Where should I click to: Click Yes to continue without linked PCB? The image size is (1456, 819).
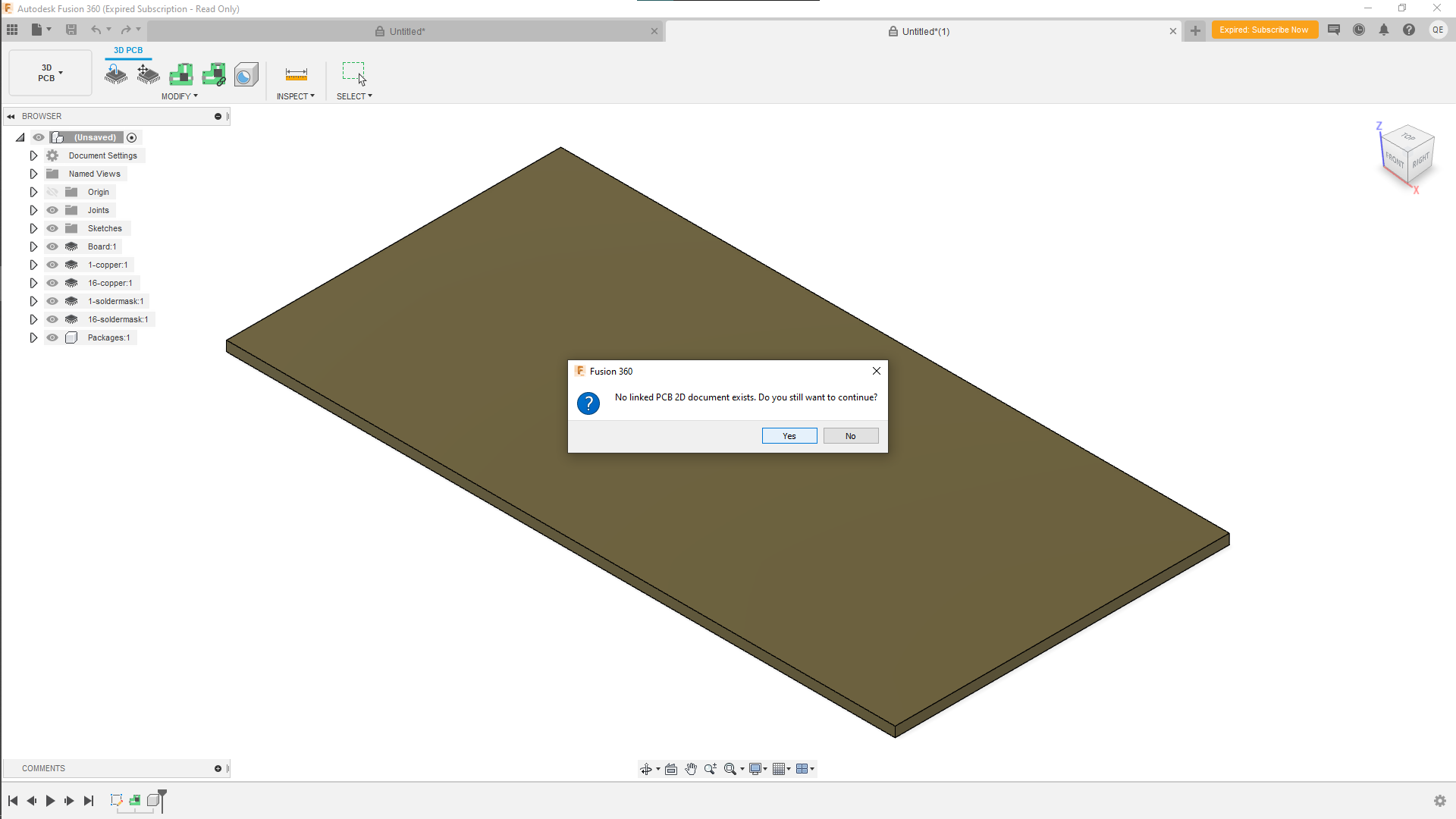[789, 435]
